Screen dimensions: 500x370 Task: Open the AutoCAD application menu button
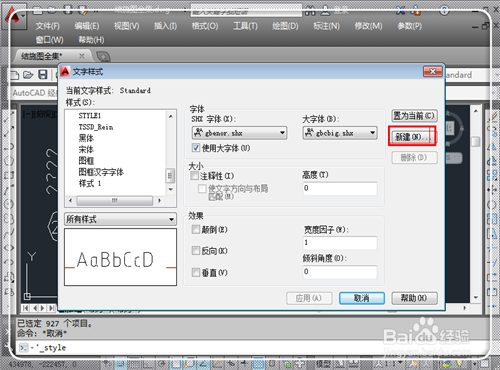(13, 17)
